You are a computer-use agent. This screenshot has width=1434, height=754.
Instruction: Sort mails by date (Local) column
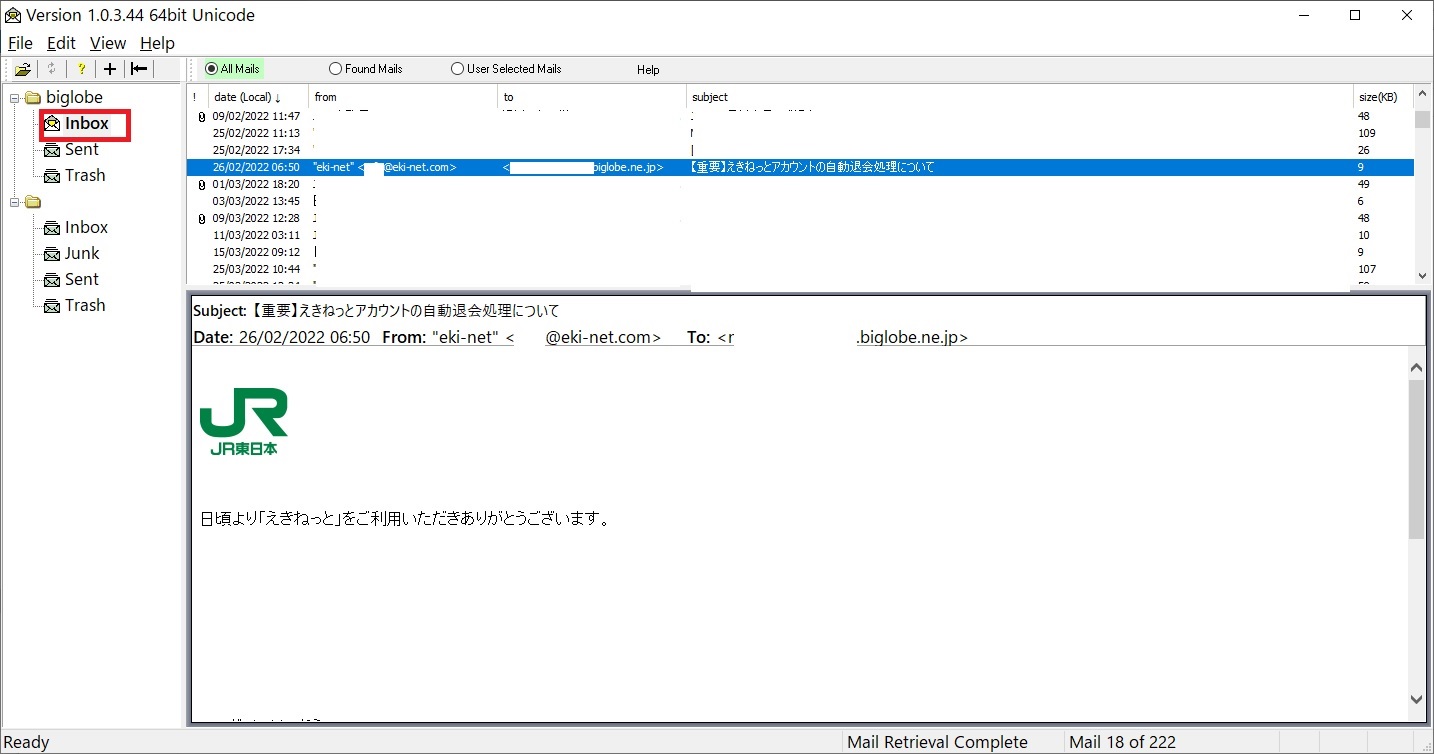[x=245, y=97]
